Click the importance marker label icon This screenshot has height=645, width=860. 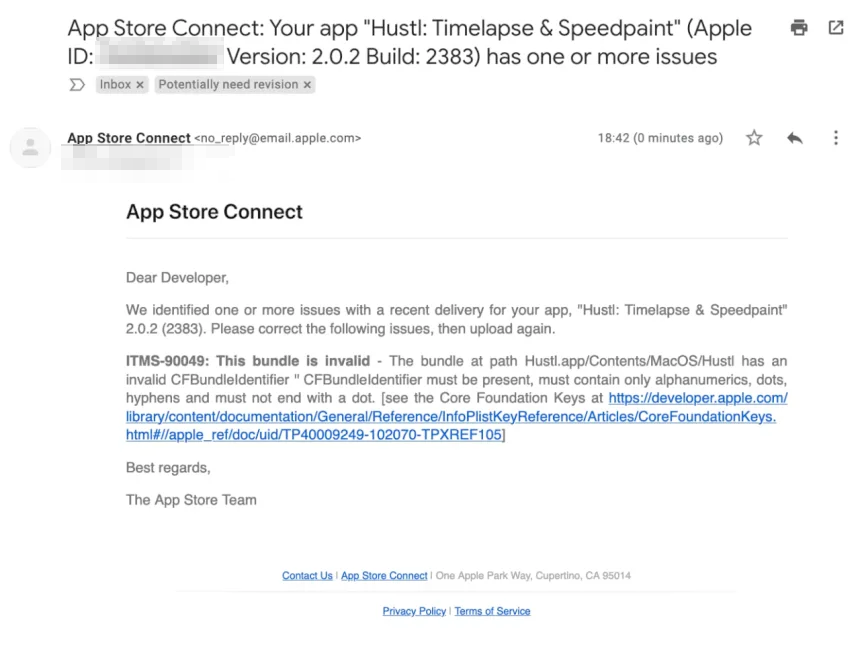[77, 84]
